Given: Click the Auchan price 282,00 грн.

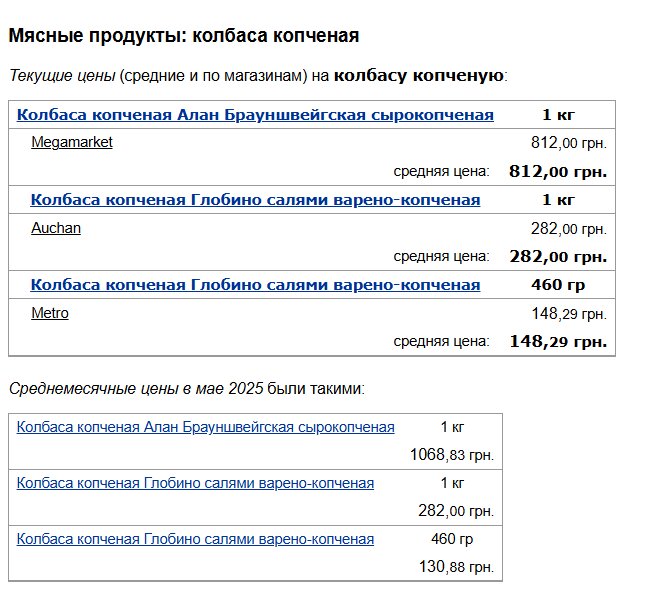Looking at the screenshot, I should click(569, 229).
